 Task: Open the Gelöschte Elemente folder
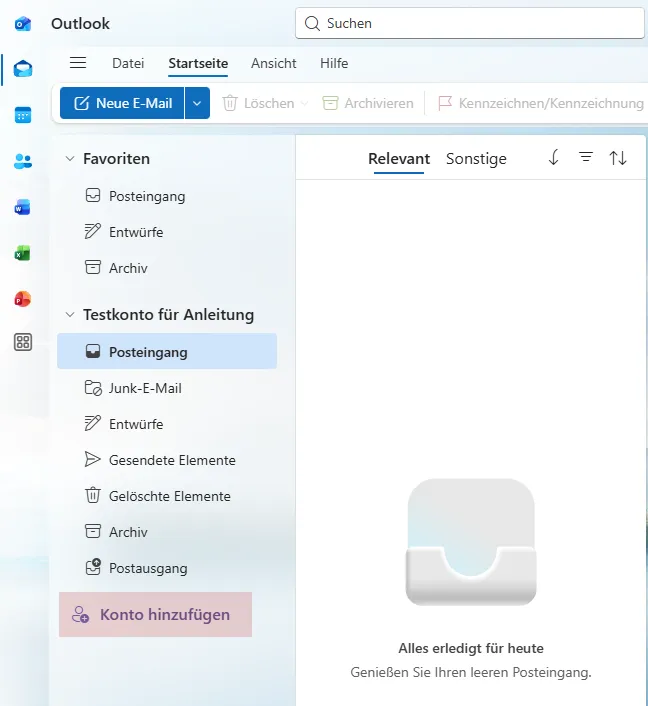167,496
